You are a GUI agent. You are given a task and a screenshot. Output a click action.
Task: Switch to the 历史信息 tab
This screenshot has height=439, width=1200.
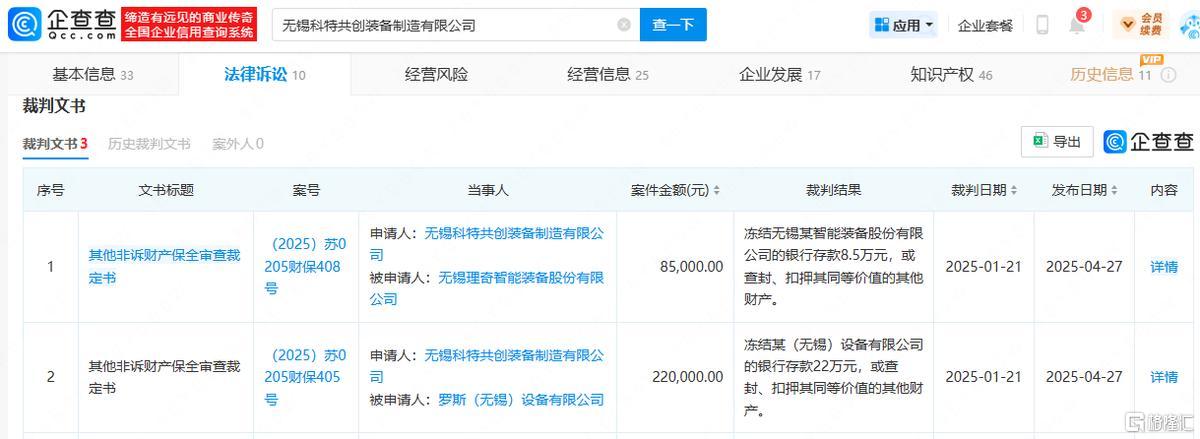(x=1110, y=75)
